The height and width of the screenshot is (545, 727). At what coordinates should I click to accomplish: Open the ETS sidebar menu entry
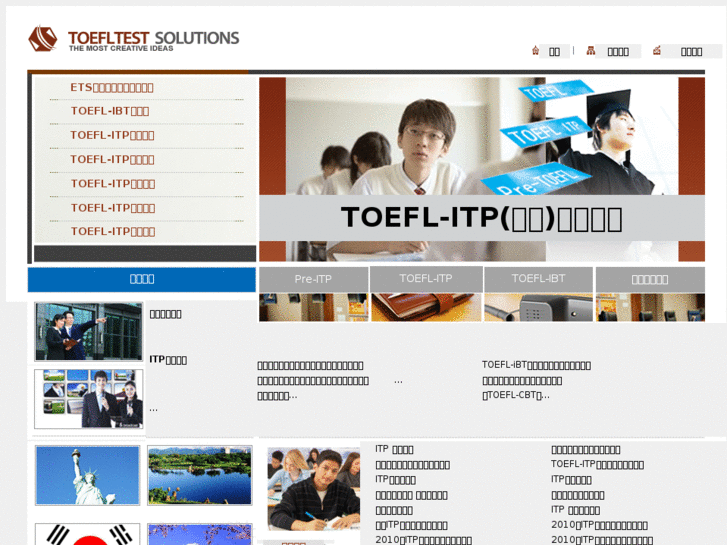pos(112,88)
